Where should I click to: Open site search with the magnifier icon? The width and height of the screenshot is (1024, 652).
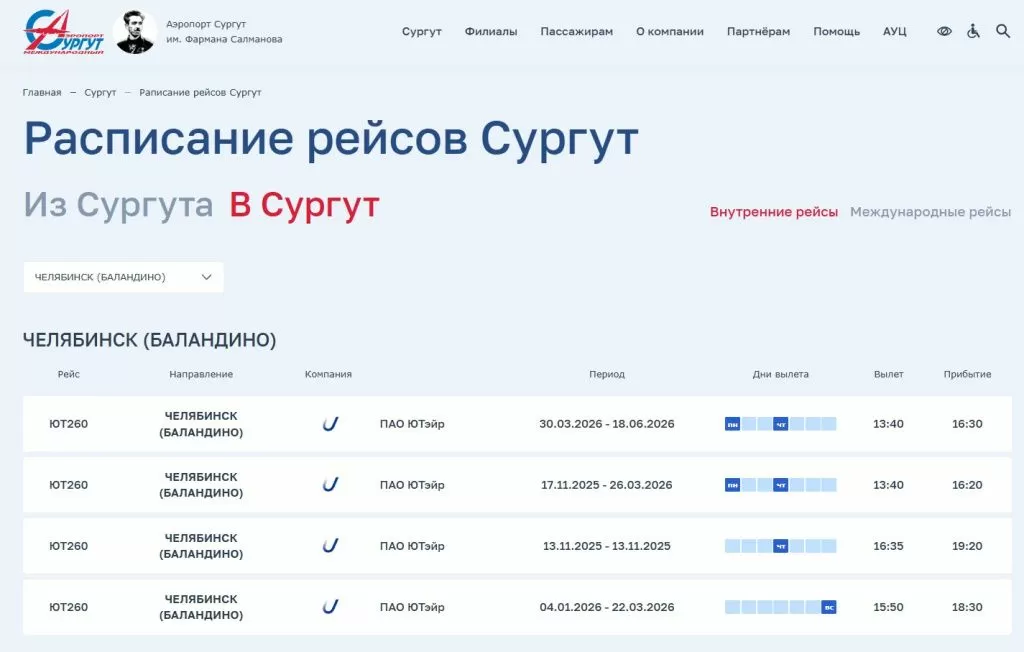tap(1003, 31)
